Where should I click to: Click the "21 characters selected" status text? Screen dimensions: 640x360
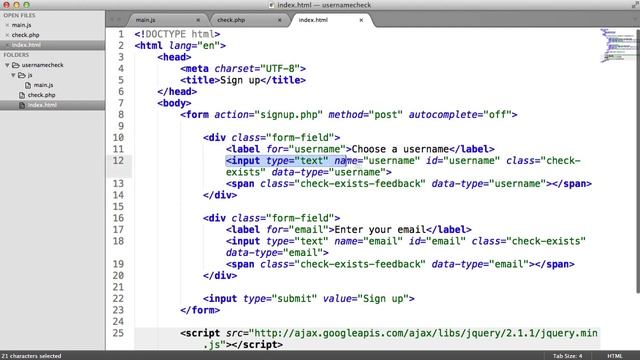pyautogui.click(x=31, y=356)
